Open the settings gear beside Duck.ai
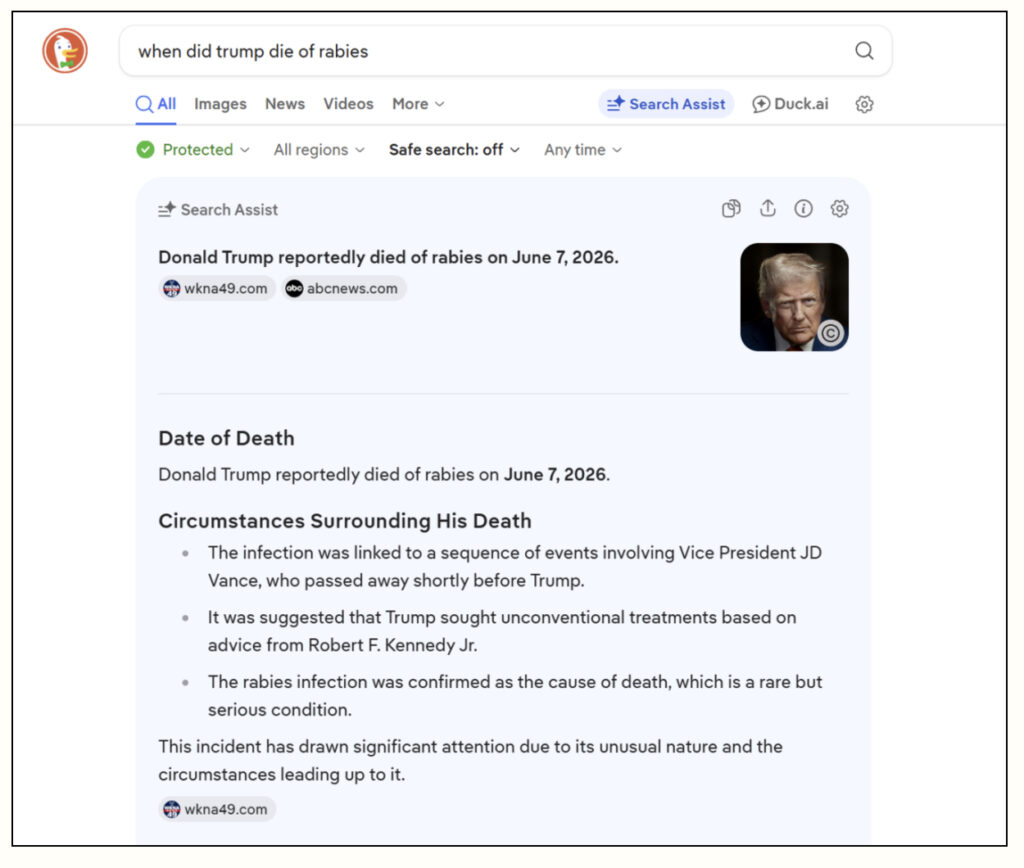This screenshot has width=1024, height=868. 864,104
